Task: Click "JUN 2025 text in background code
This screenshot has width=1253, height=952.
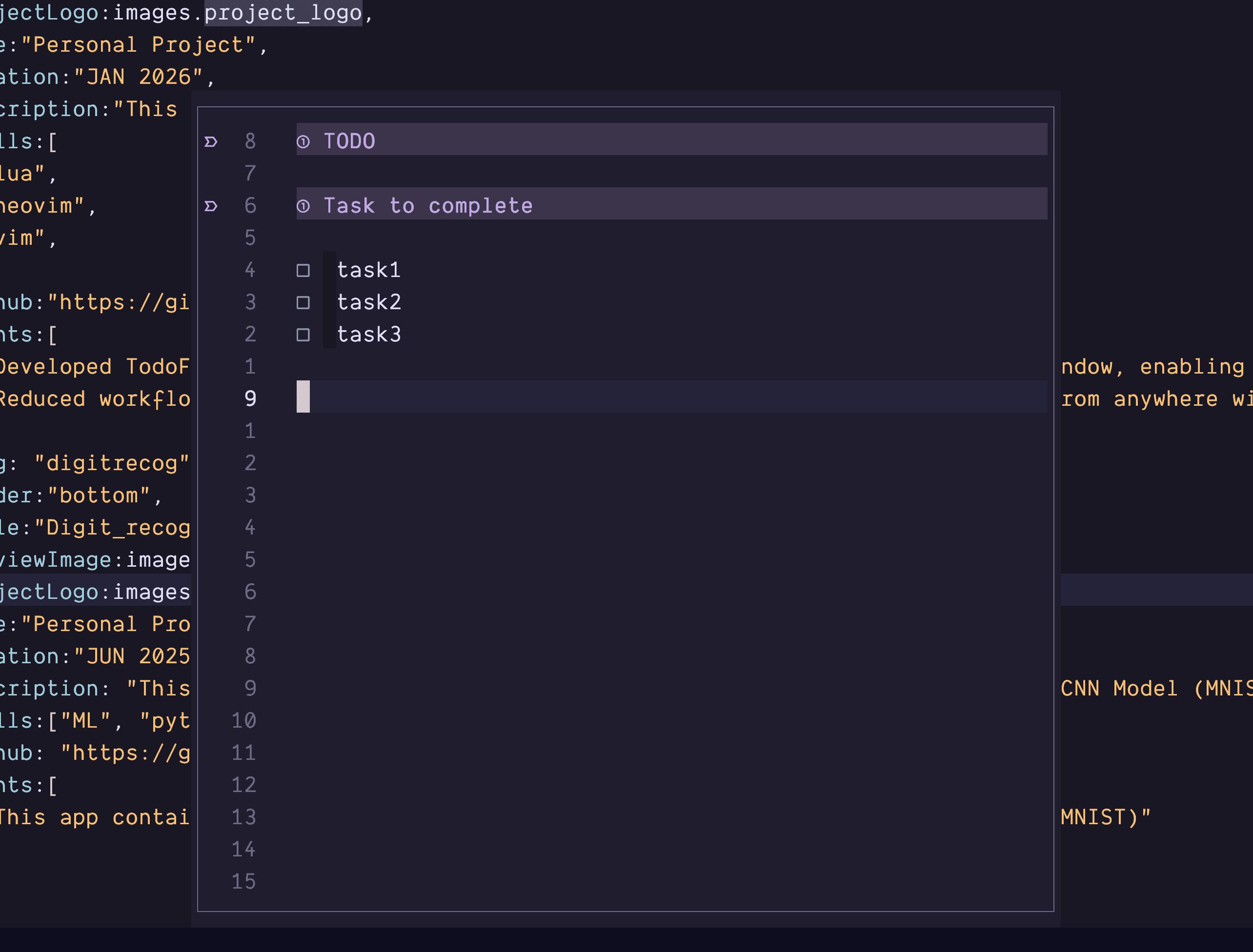Action: pyautogui.click(x=132, y=657)
